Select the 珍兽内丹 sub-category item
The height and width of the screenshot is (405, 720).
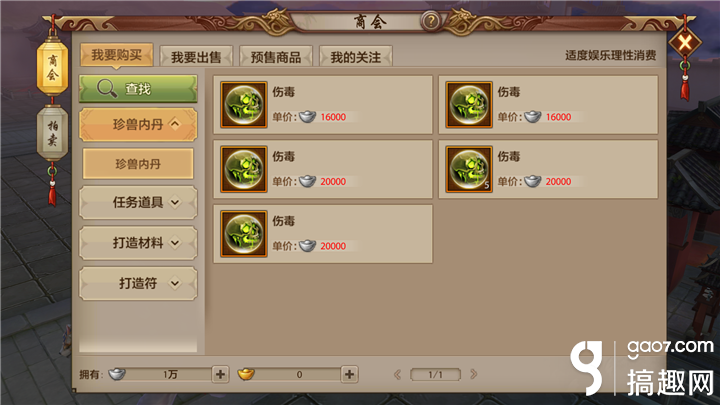click(138, 163)
